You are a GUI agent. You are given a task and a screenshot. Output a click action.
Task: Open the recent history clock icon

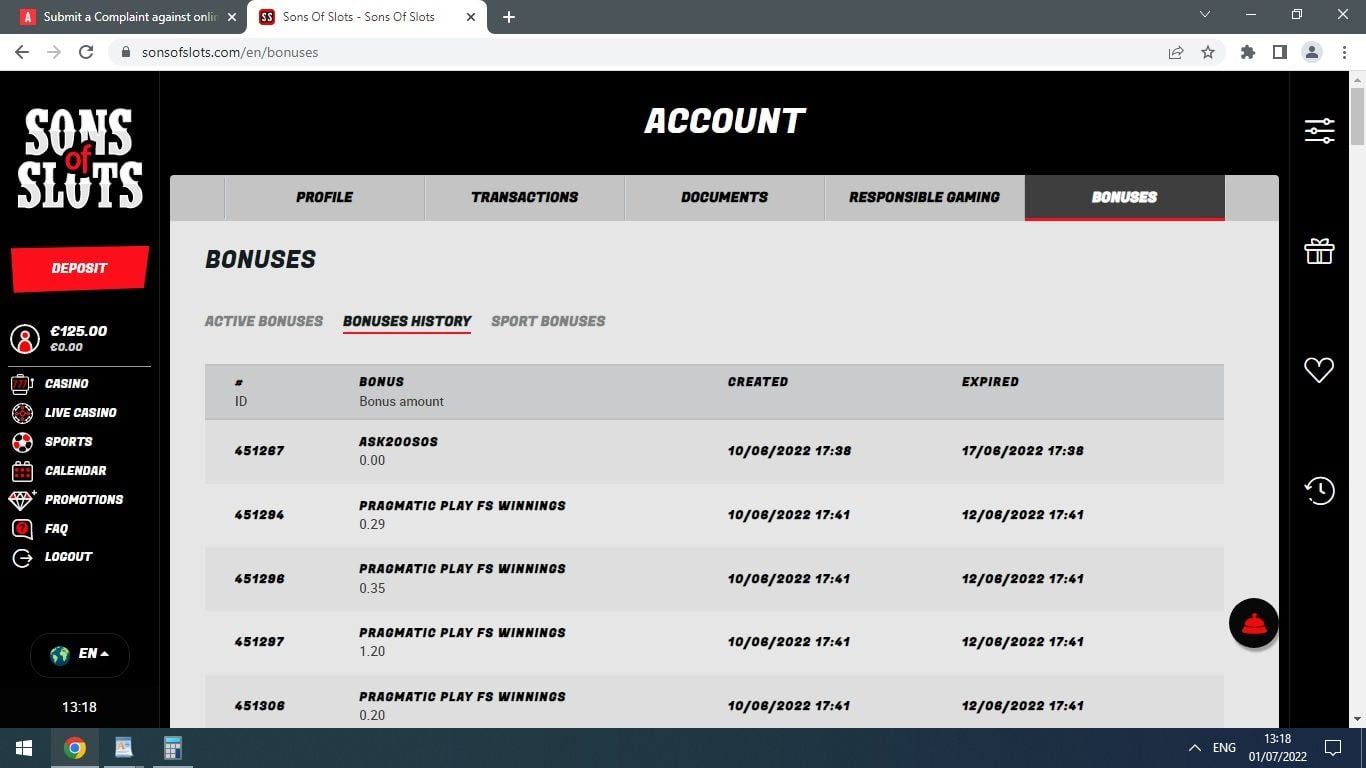[1319, 490]
